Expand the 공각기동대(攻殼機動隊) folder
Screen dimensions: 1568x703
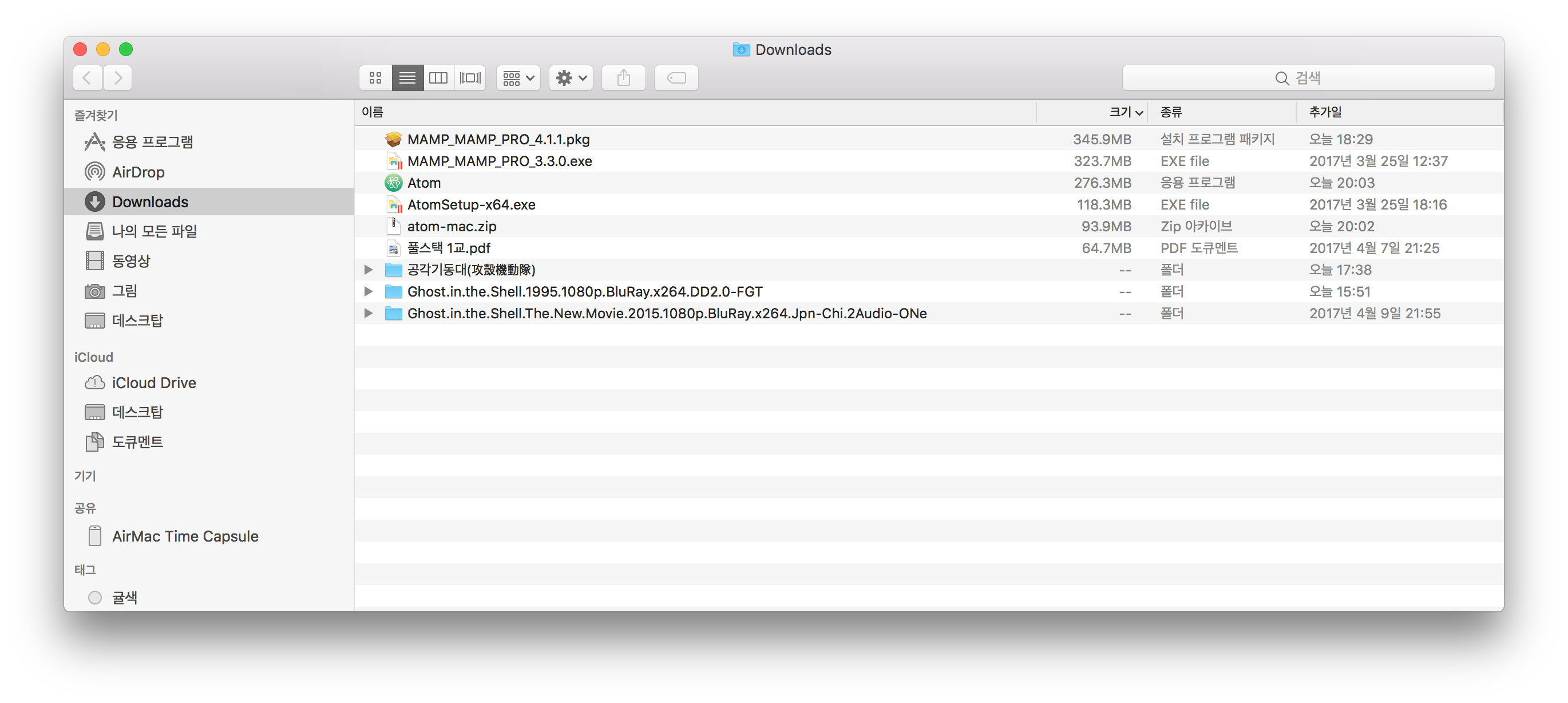(x=367, y=270)
